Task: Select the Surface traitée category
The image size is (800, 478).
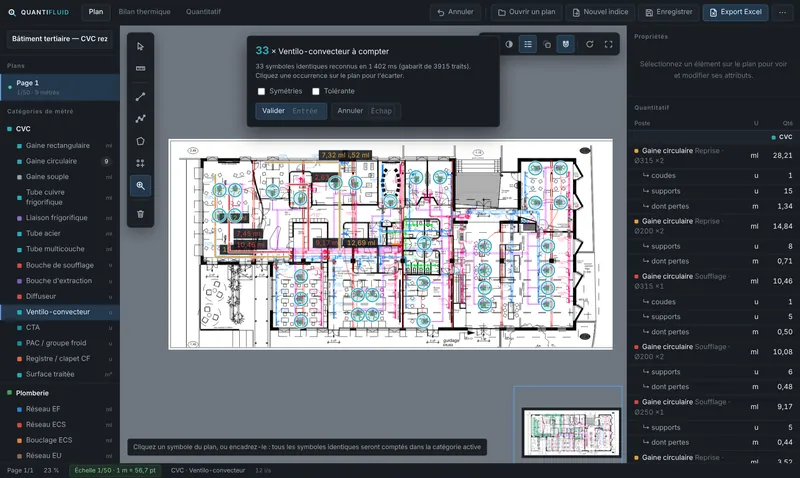Action: click(60, 374)
